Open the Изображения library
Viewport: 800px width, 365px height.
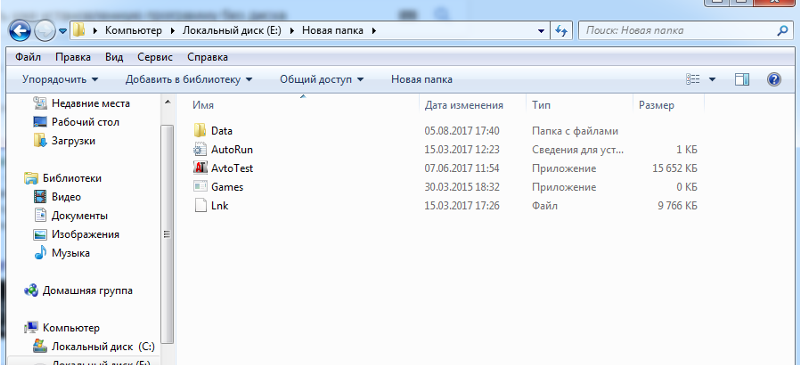(x=85, y=234)
